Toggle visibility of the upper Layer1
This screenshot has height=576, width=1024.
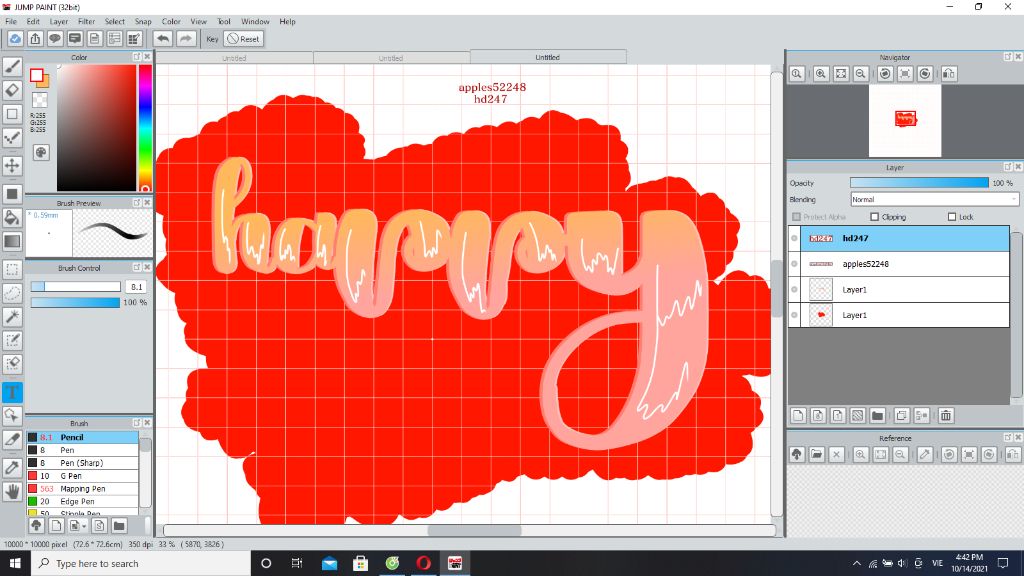point(794,289)
